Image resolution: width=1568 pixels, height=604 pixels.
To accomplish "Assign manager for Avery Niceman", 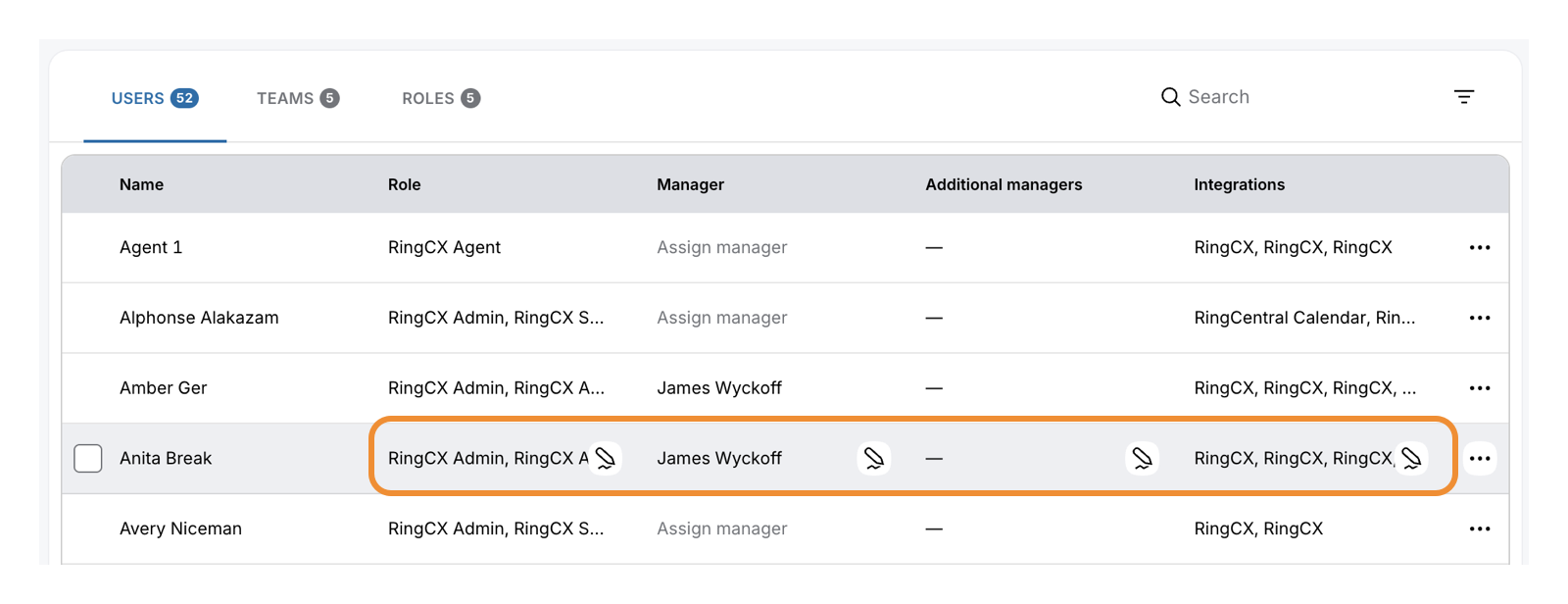I will [721, 528].
